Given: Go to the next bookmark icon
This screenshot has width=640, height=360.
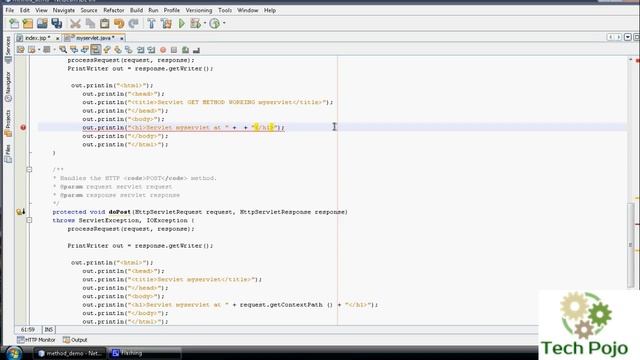Looking at the screenshot, I should coord(118,50).
